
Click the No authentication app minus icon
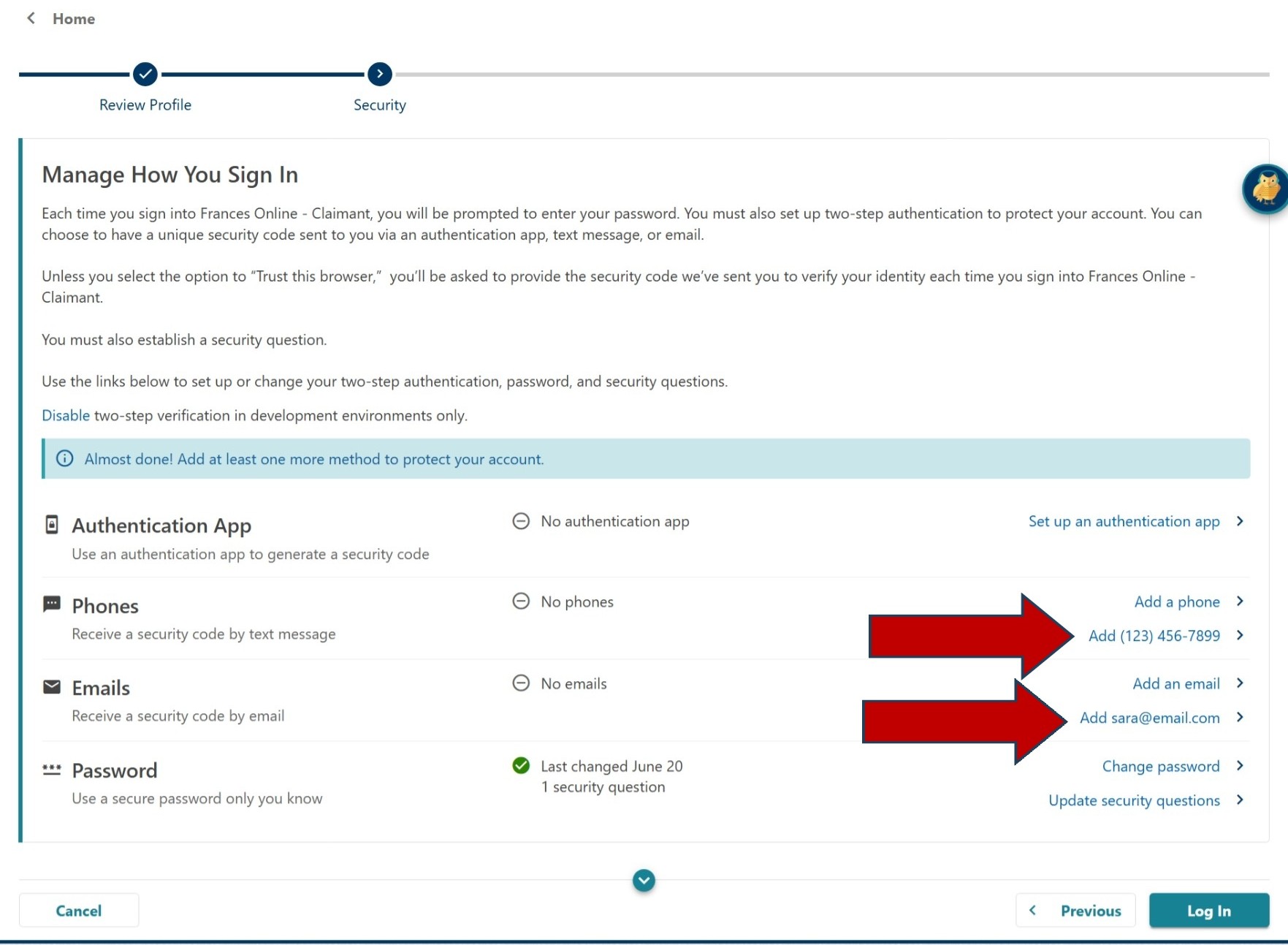520,521
